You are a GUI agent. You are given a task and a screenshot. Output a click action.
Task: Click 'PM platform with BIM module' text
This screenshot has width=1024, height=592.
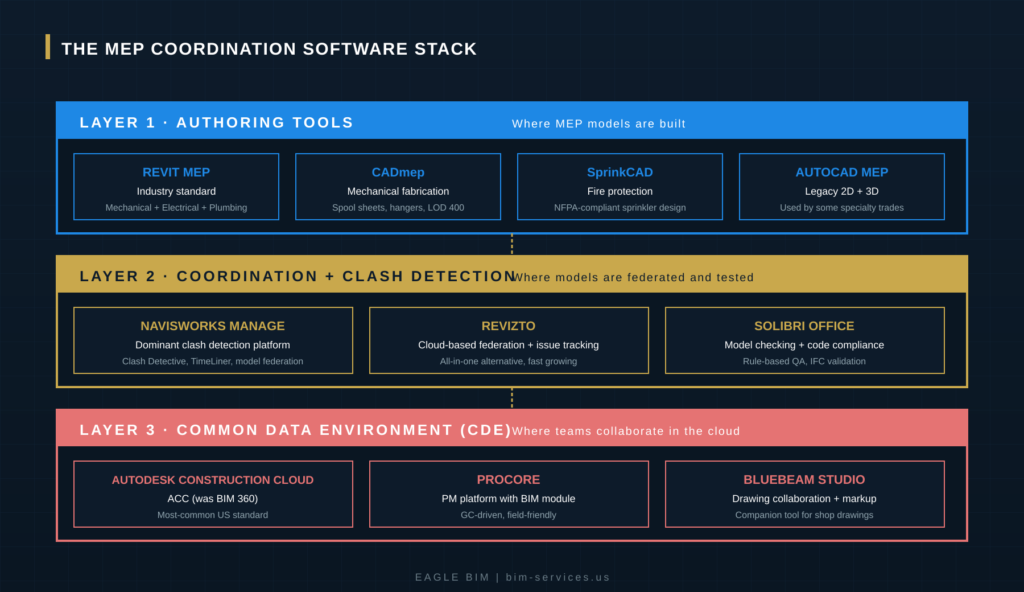[508, 499]
